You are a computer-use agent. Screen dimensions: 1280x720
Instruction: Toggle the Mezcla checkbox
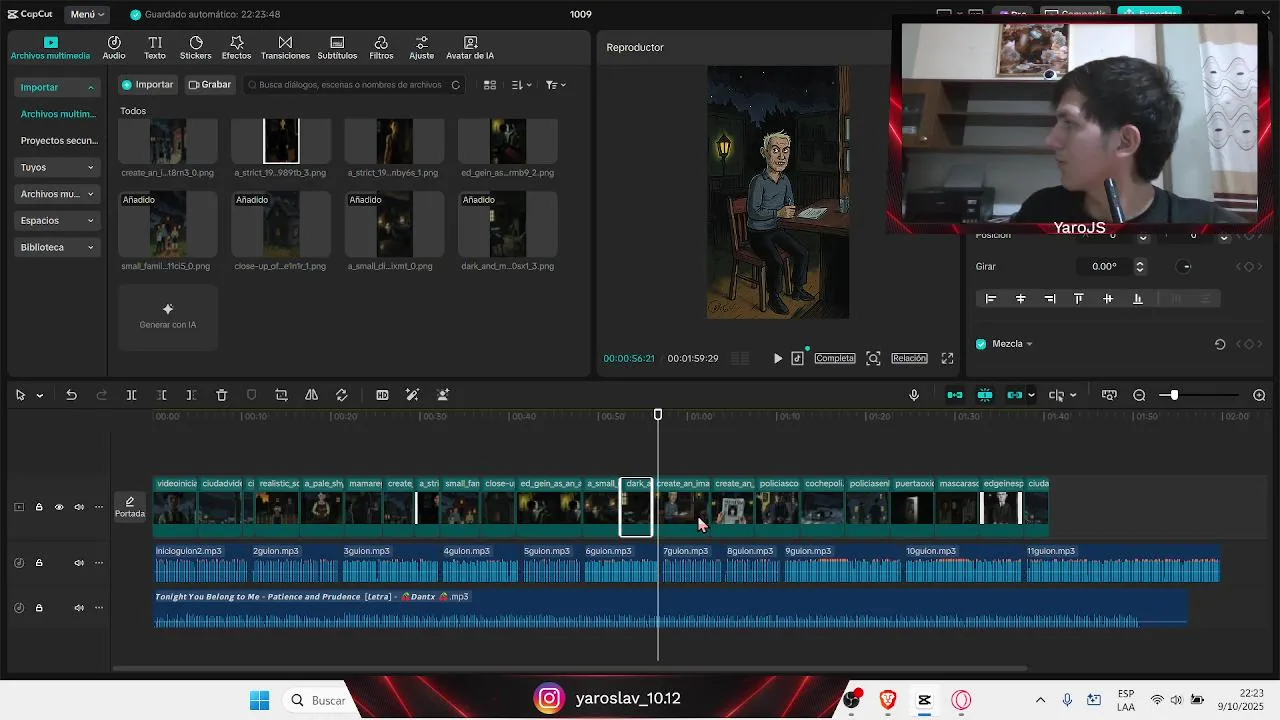pyautogui.click(x=981, y=344)
